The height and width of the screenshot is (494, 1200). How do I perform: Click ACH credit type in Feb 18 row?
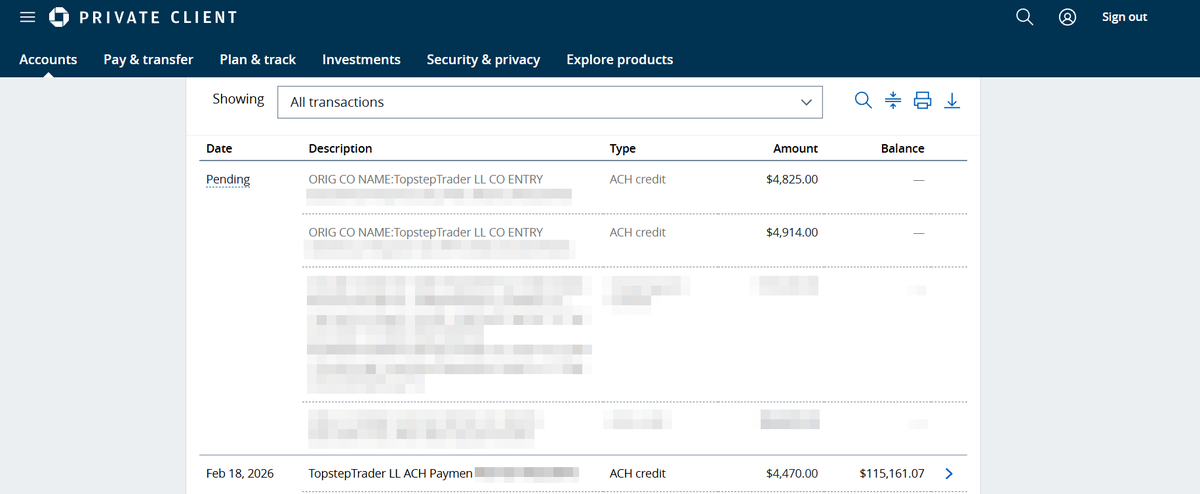pos(638,473)
